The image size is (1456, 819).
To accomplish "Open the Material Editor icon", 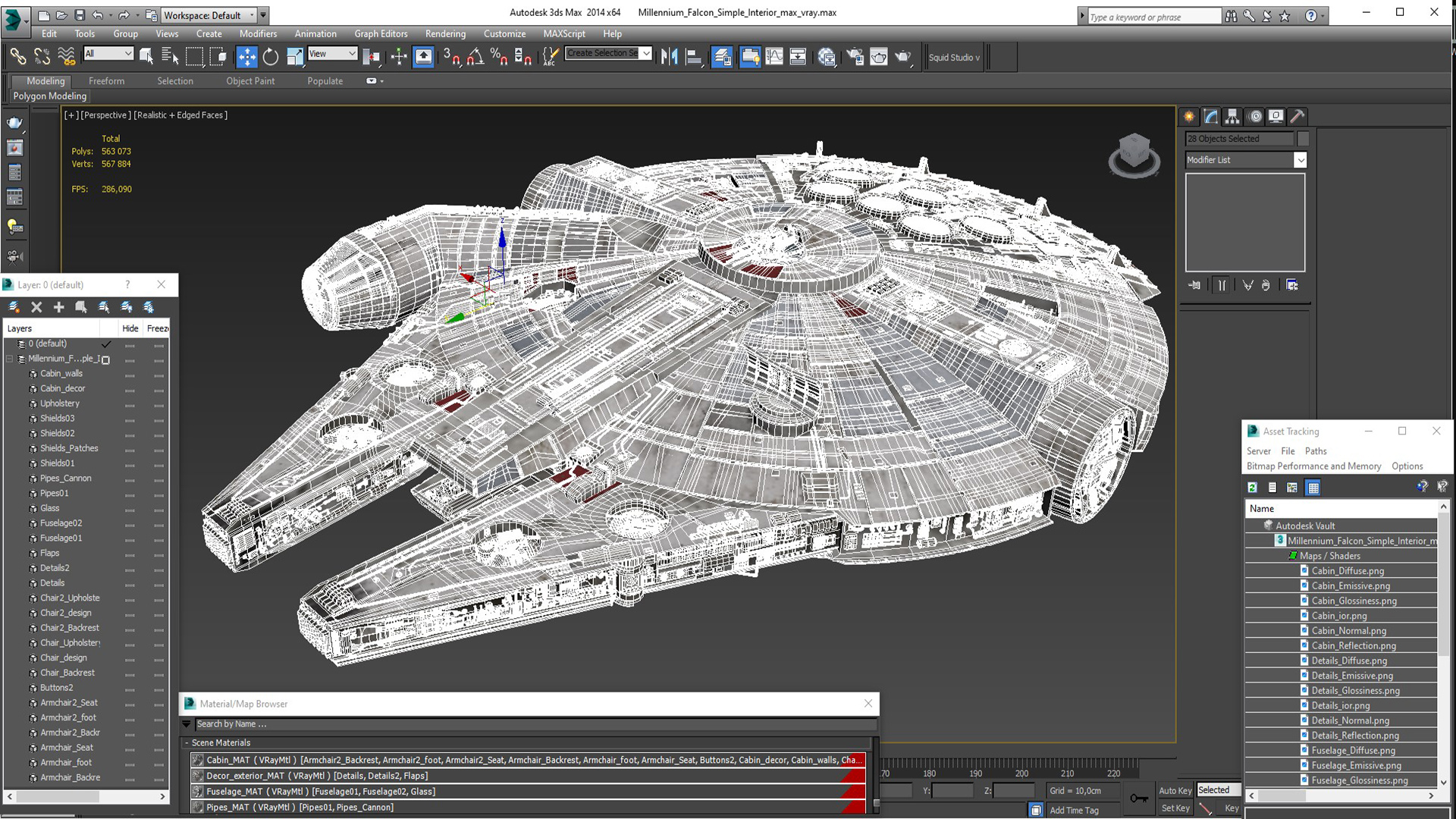I will (827, 57).
